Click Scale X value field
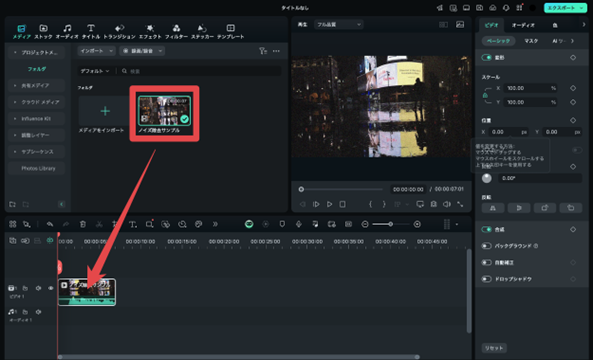The width and height of the screenshot is (593, 360). click(531, 88)
